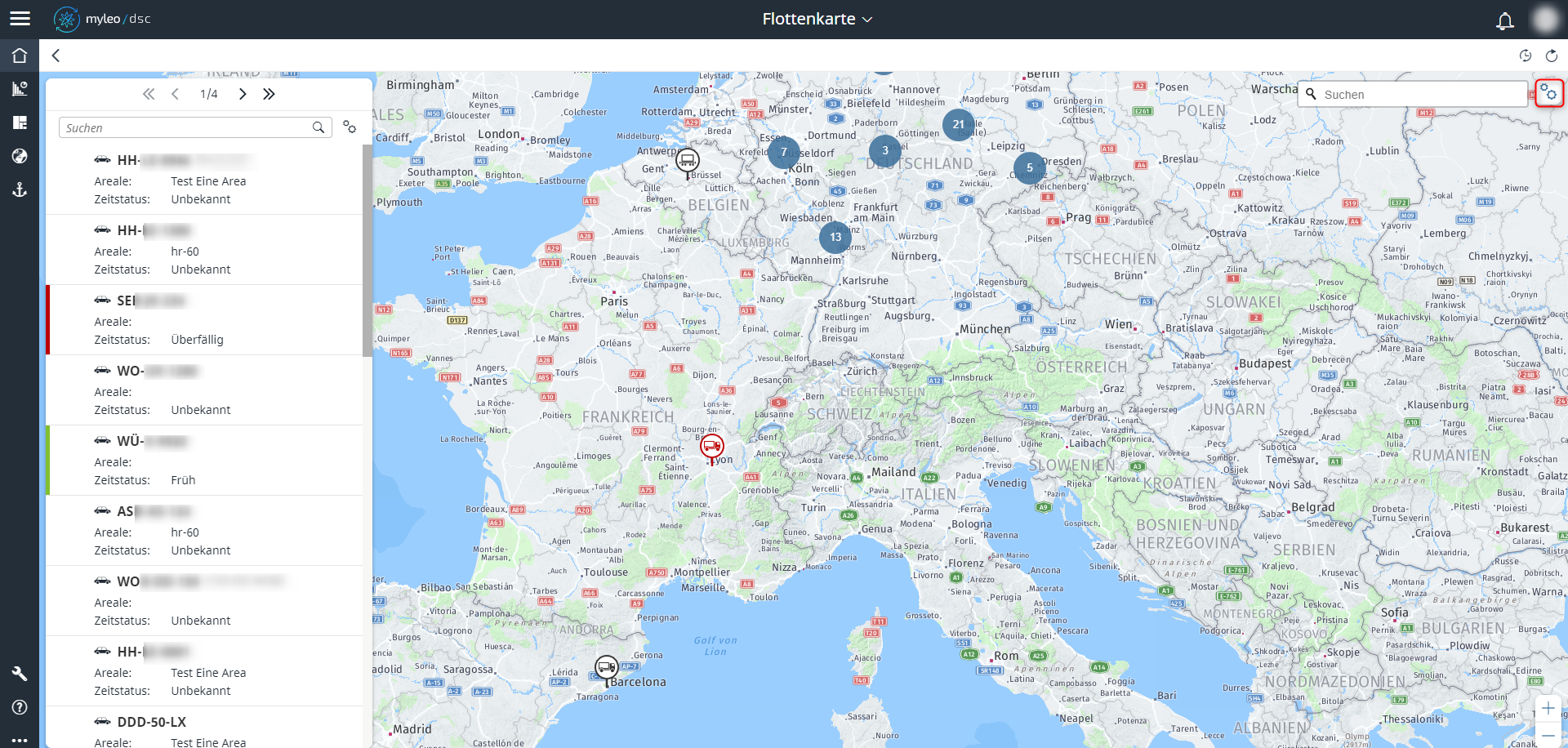Open the wrench tools sidebar icon
1568x748 pixels.
click(x=20, y=674)
